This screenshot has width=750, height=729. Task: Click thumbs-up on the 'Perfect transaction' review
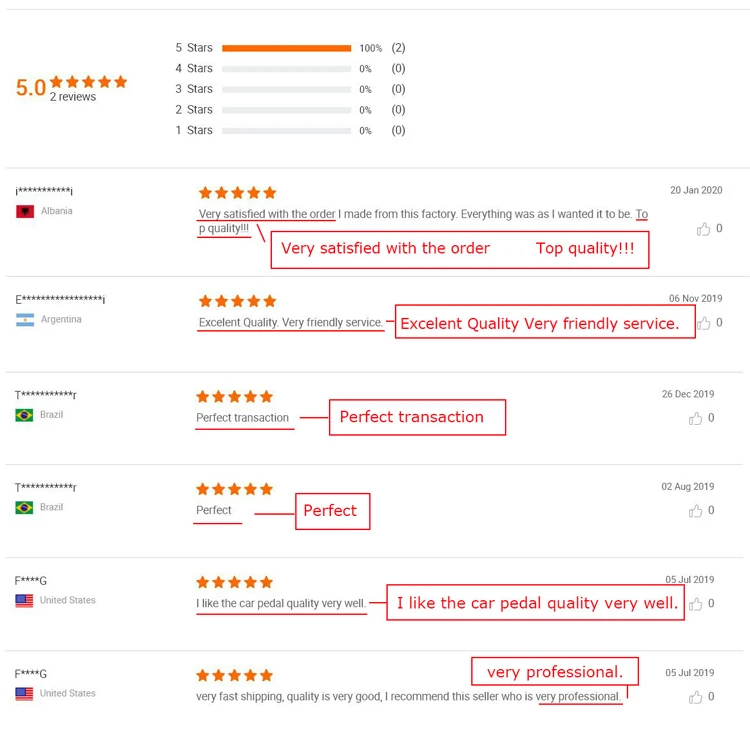[x=696, y=418]
